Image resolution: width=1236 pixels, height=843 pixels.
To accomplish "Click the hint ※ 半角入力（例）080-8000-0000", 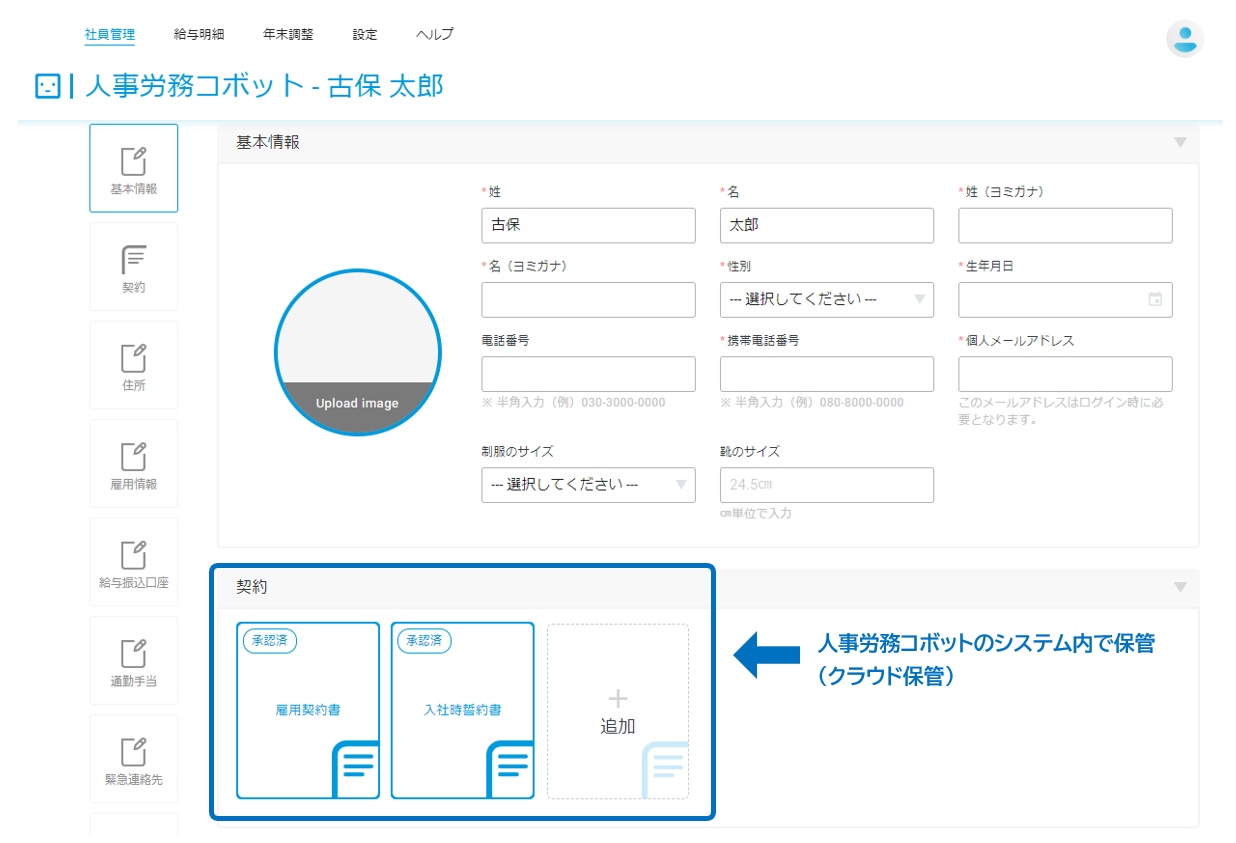I will (x=812, y=402).
